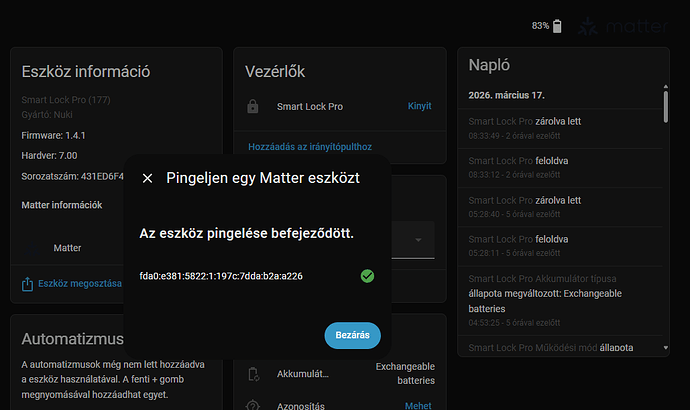Click the lock icon beside Smart Lock Pro
The image size is (690, 410).
point(253,106)
